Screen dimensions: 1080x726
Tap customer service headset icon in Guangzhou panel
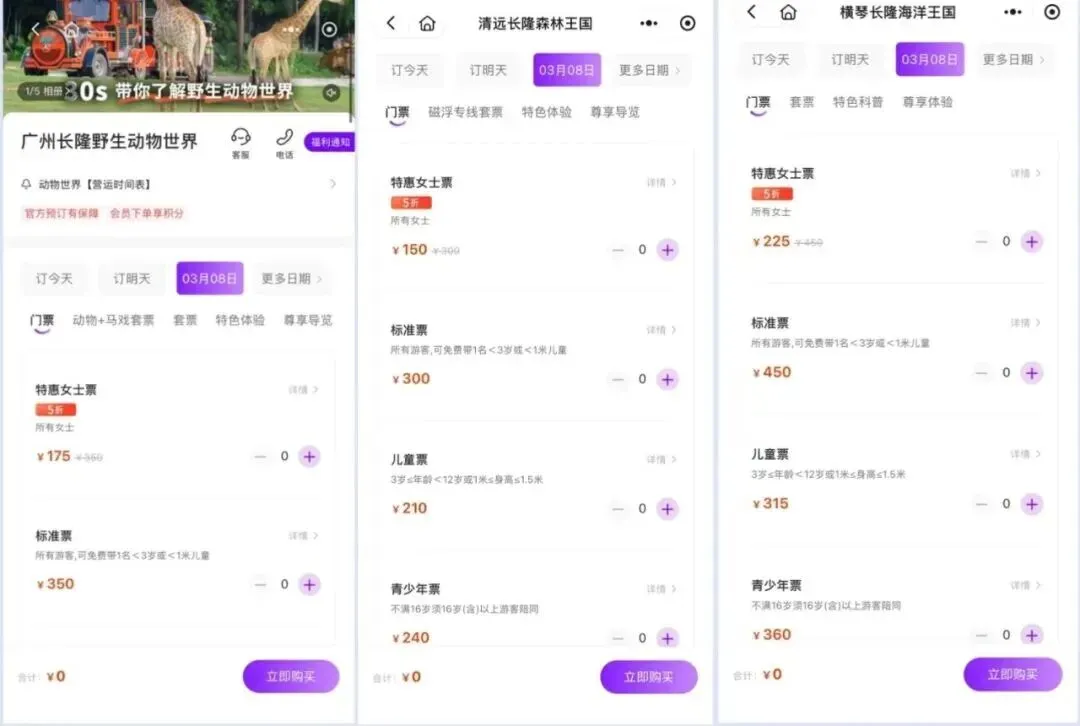click(240, 143)
